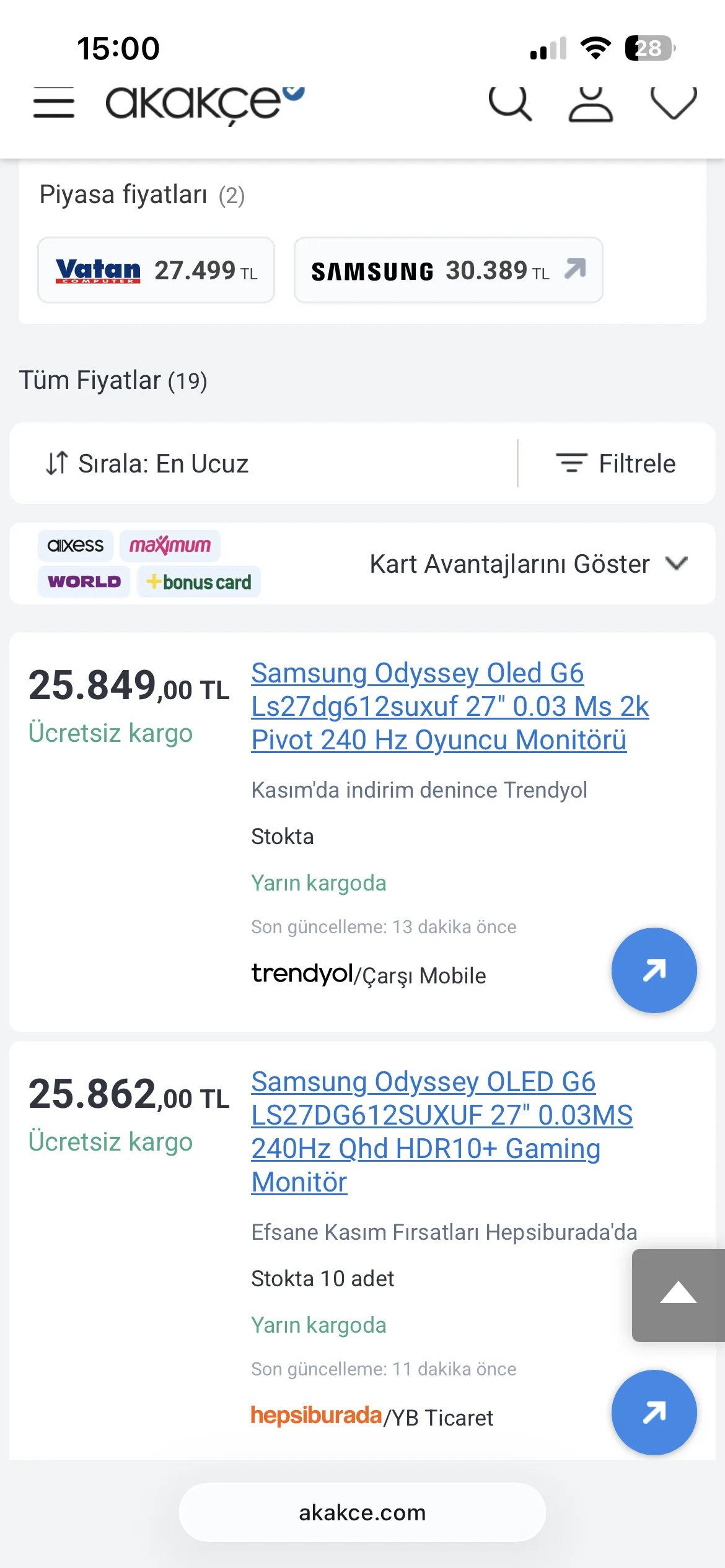Tap the akakçe logo
725x1568 pixels.
click(204, 103)
